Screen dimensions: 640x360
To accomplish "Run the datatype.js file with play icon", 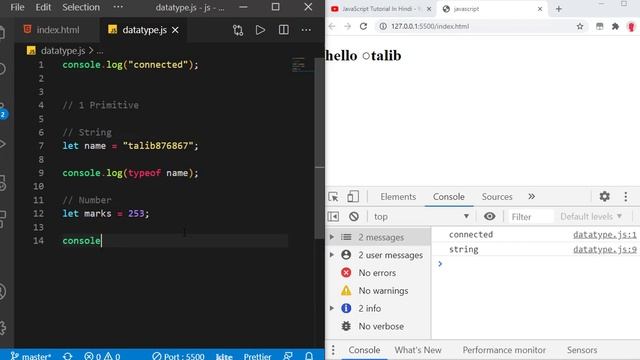I will click(x=260, y=30).
